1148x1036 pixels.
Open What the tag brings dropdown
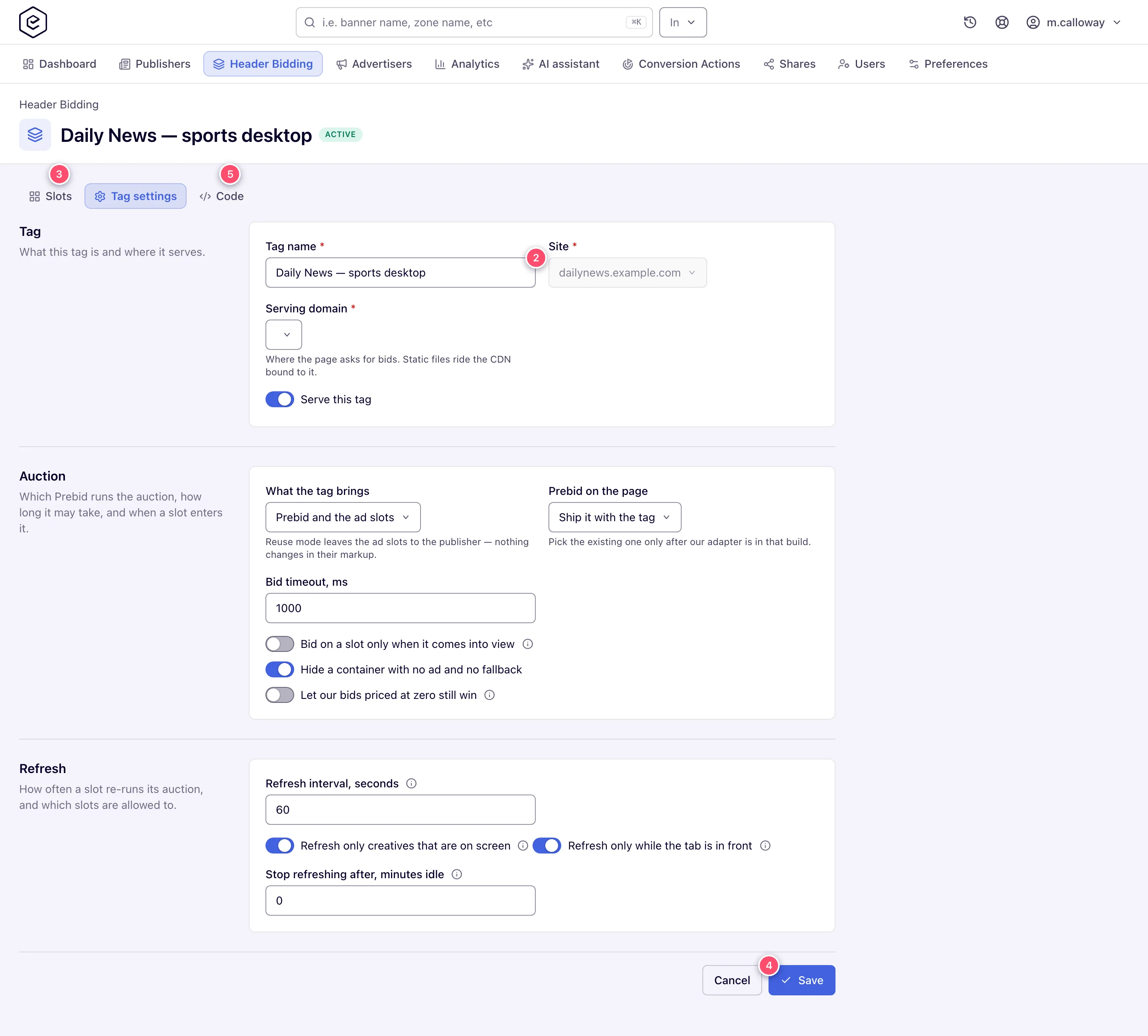tap(343, 517)
